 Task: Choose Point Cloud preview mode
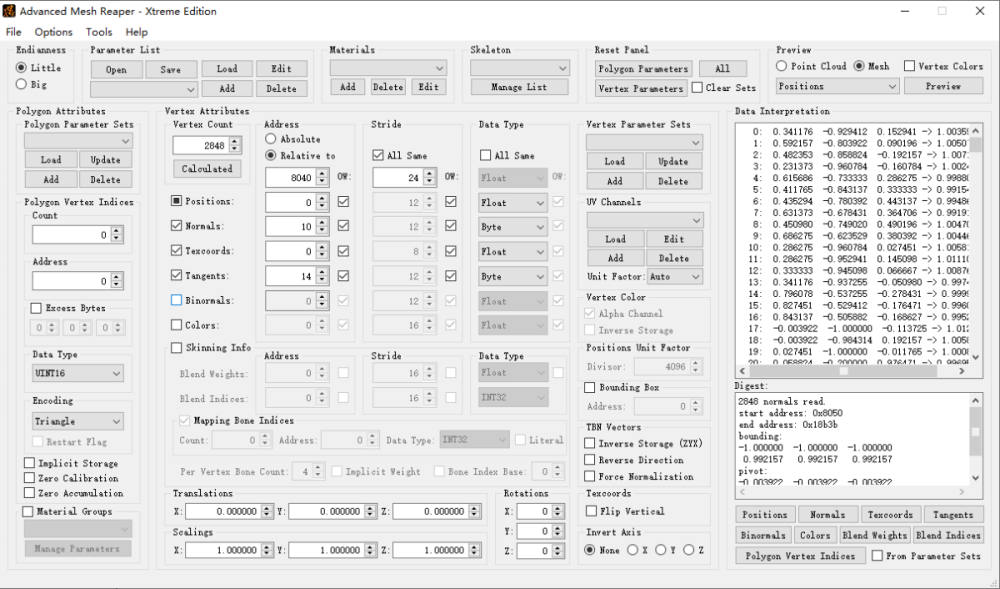(x=782, y=67)
